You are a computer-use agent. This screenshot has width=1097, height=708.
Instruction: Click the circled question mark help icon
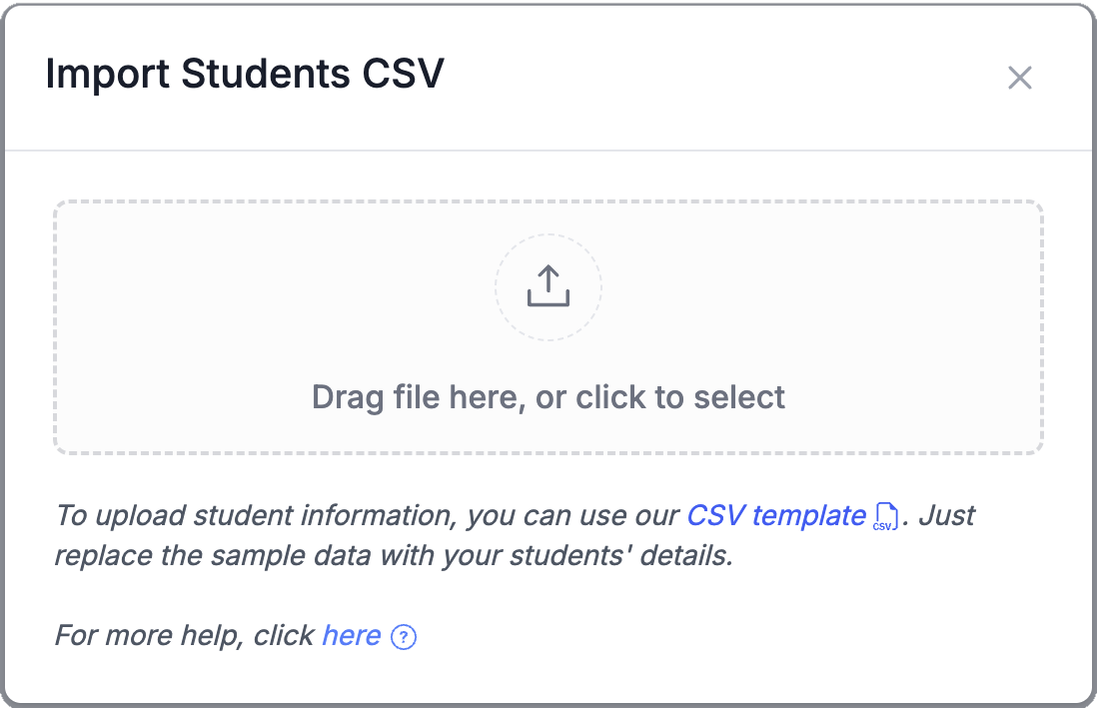(x=406, y=636)
